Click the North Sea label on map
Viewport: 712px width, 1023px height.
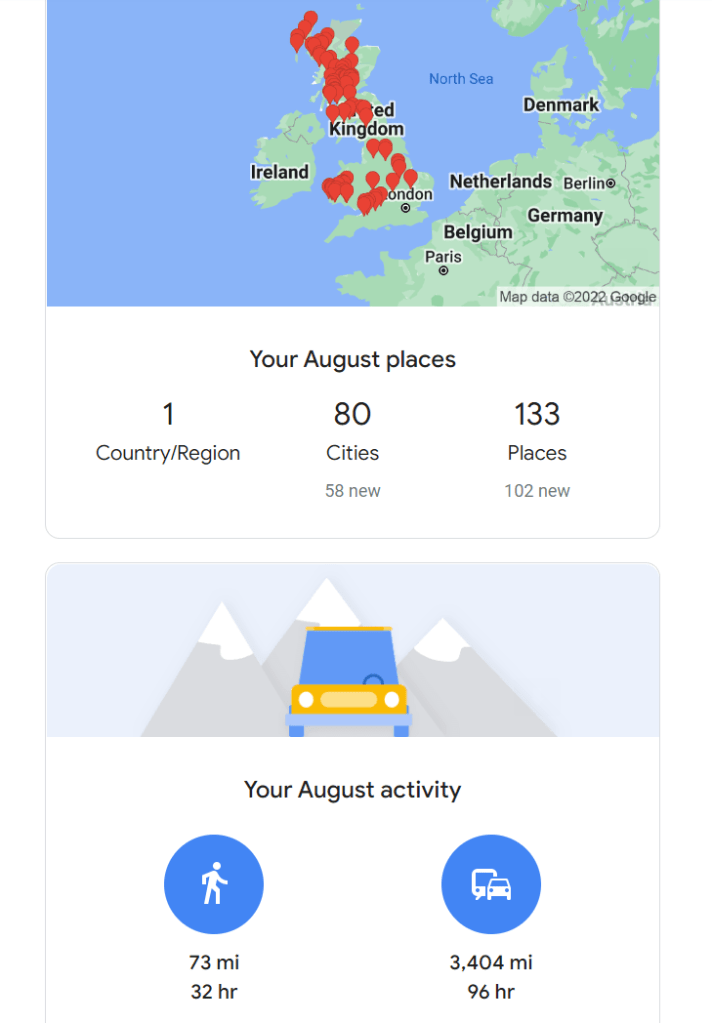[461, 79]
